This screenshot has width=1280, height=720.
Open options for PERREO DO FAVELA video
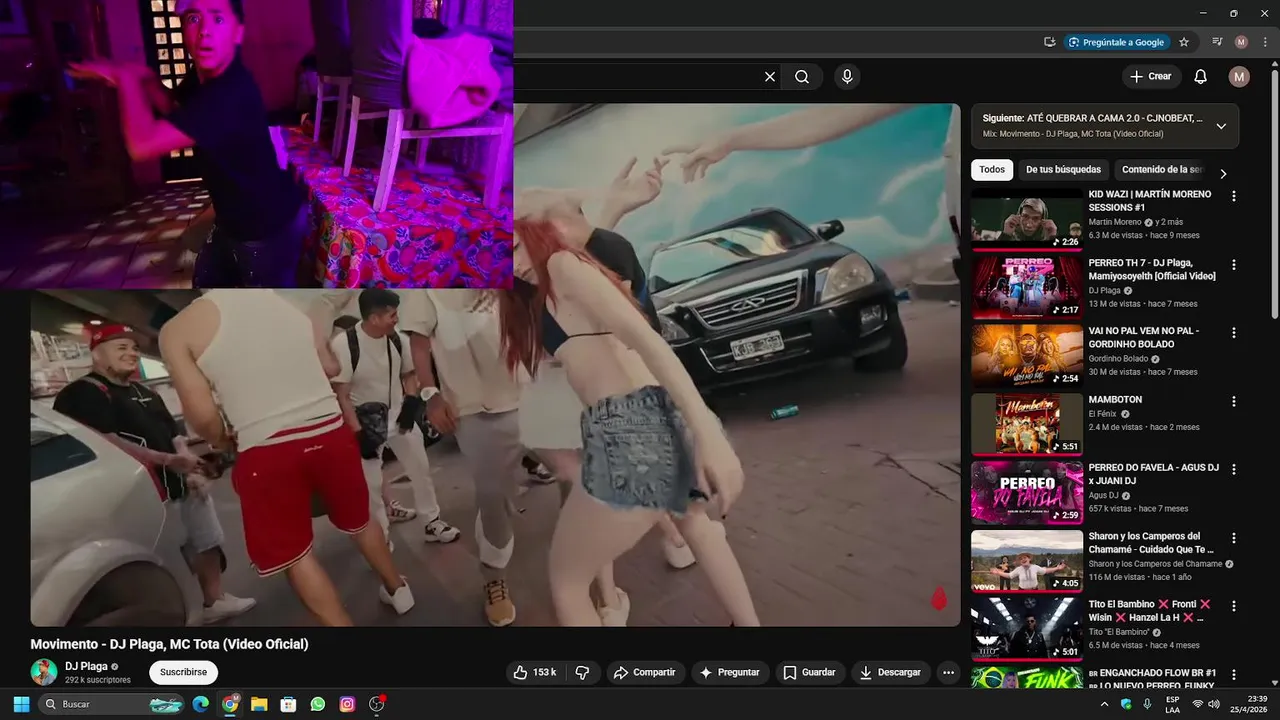point(1233,469)
